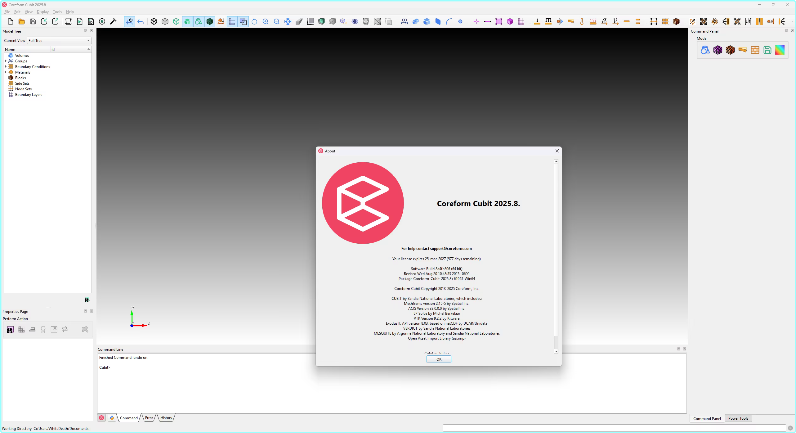Screen dimensions: 796x433
Task: Select Blocks in the model tree
Action: (x=20, y=78)
